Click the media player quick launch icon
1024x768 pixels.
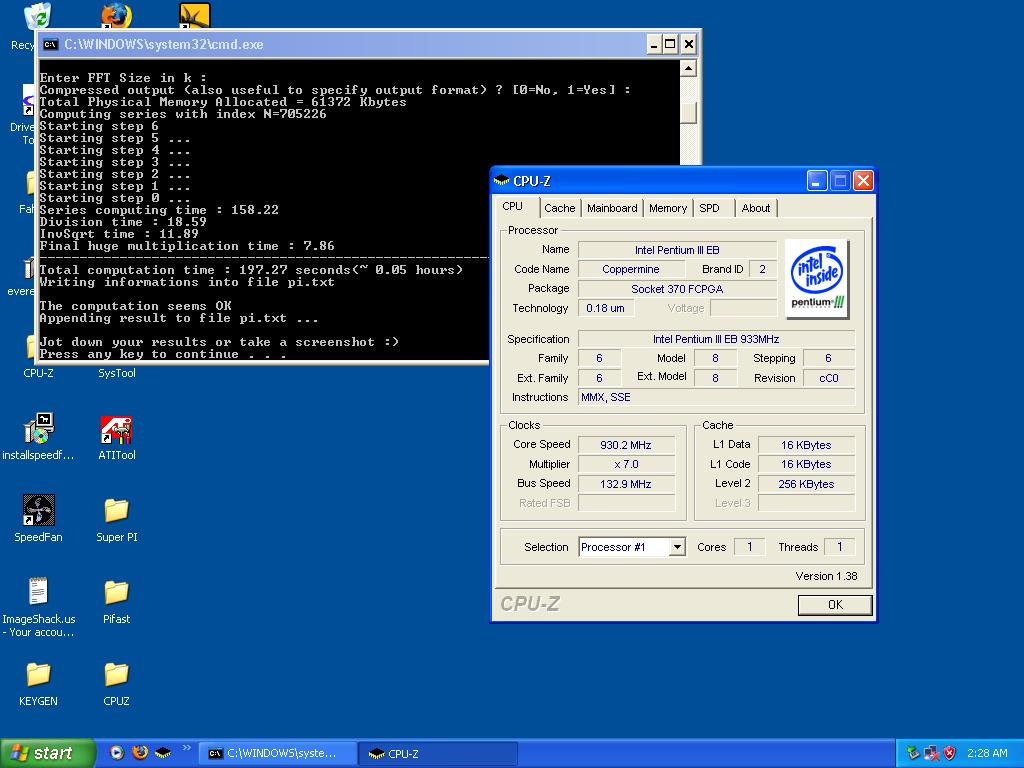point(116,752)
